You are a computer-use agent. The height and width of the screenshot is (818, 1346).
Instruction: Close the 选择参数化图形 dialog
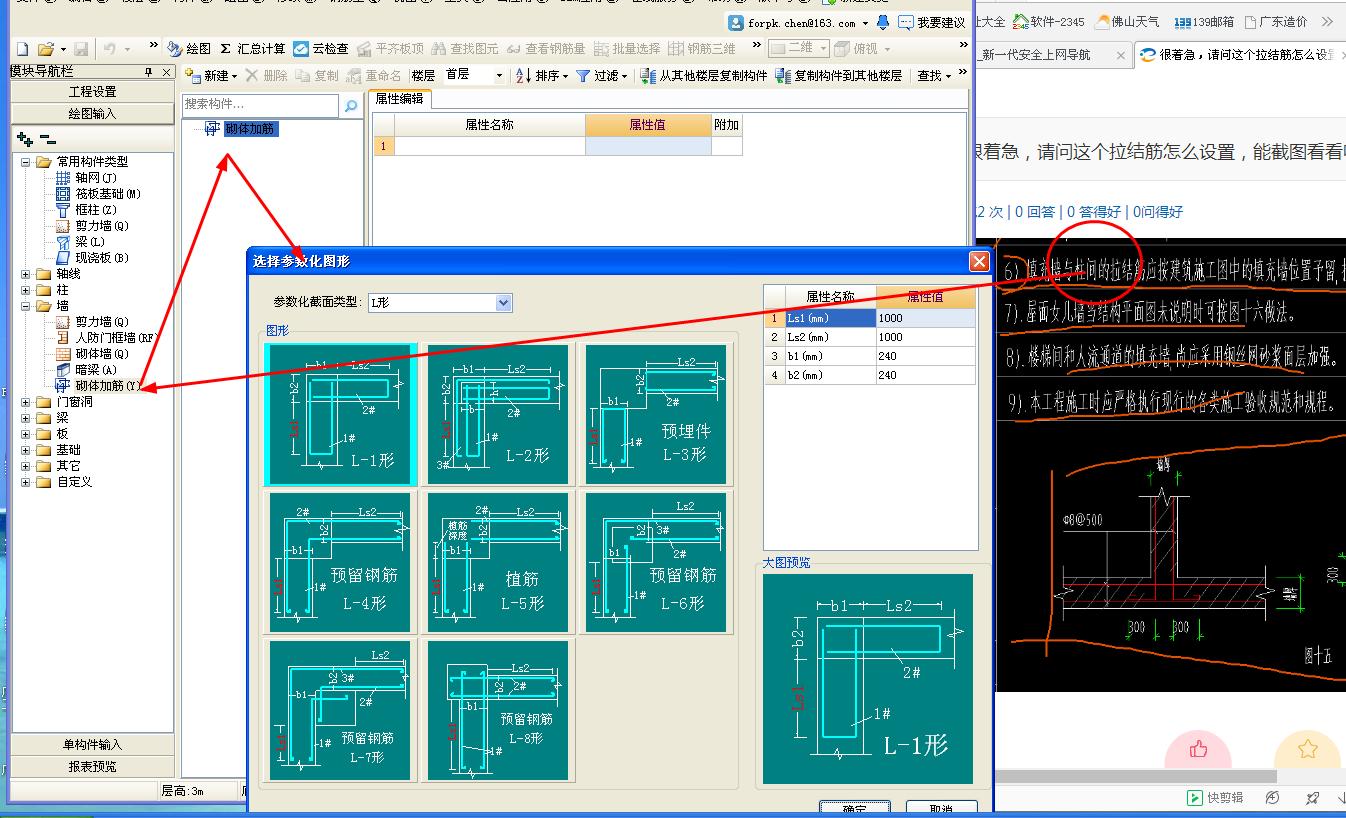(978, 261)
